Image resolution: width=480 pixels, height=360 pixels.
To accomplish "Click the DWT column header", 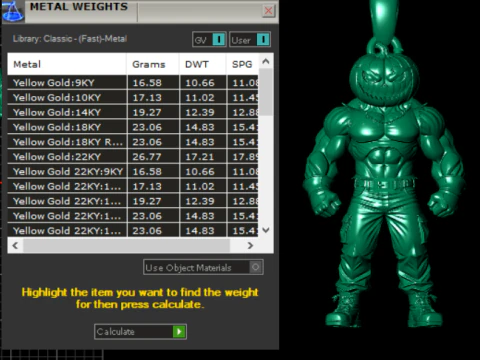I will (203, 64).
